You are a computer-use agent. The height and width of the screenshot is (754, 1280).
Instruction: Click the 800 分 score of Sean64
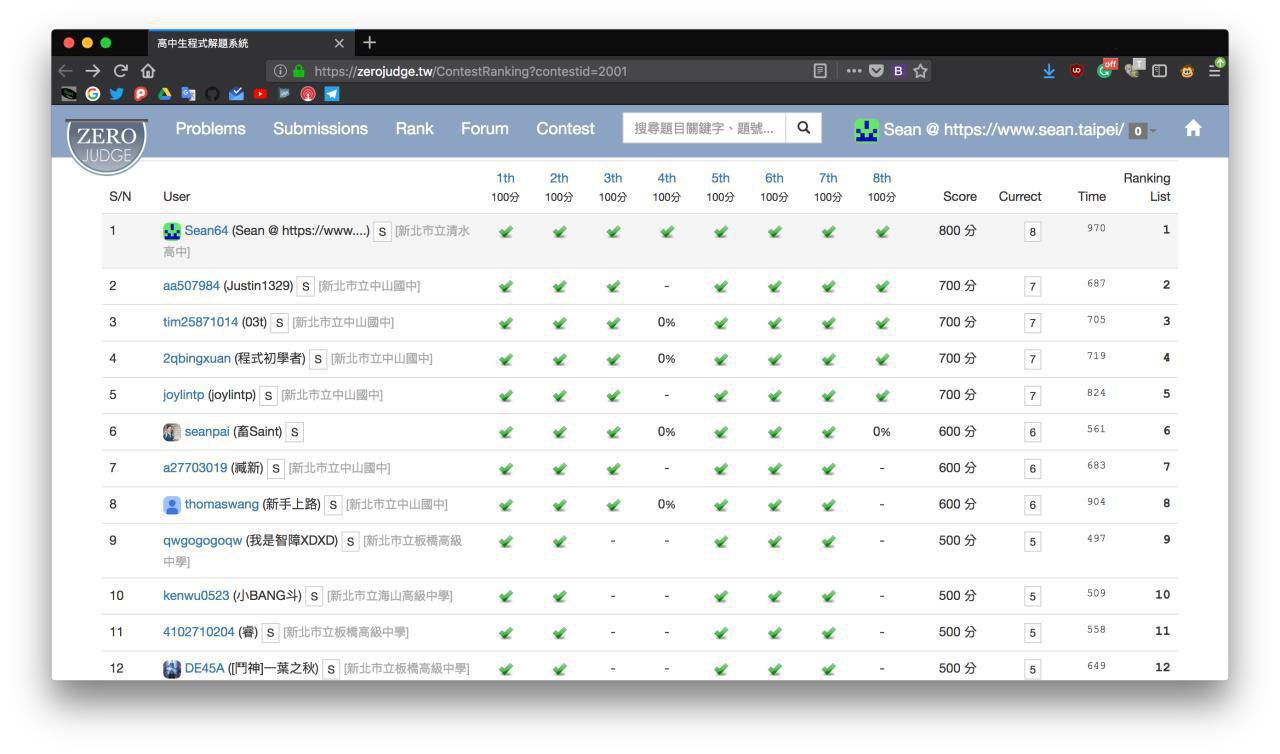[957, 230]
